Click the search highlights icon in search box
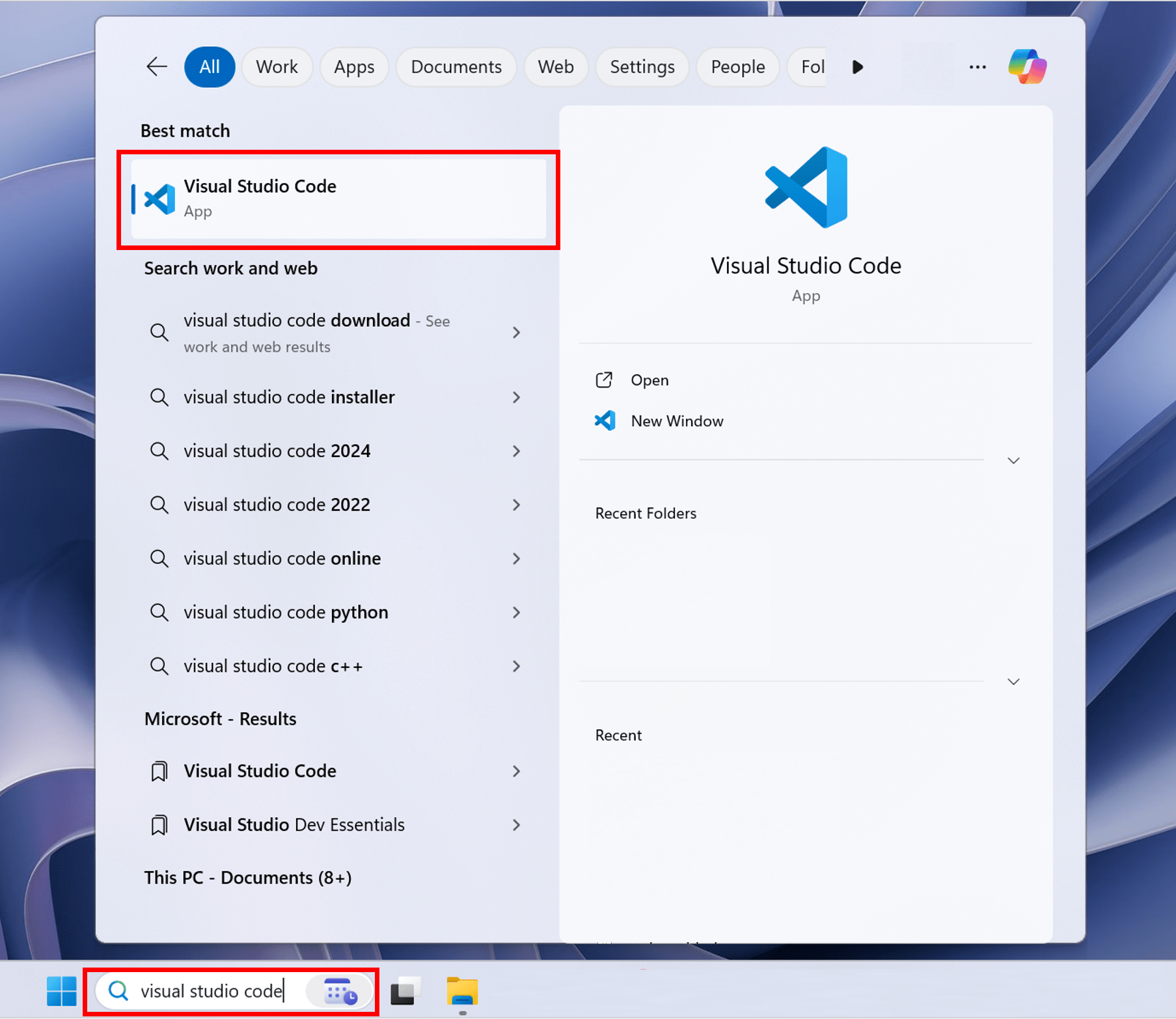The width and height of the screenshot is (1176, 1019). pos(340,991)
